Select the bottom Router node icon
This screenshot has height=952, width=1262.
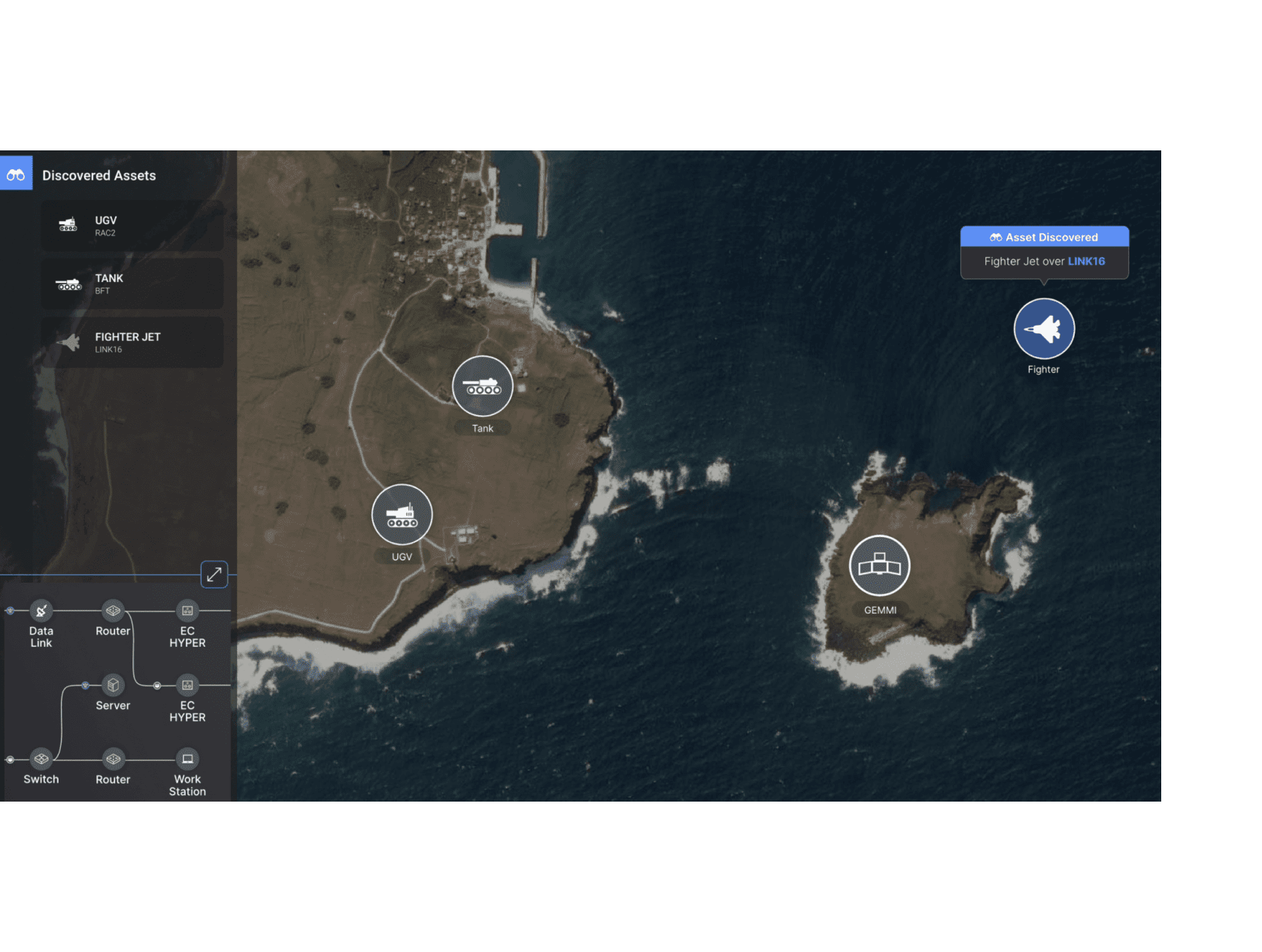(x=114, y=759)
